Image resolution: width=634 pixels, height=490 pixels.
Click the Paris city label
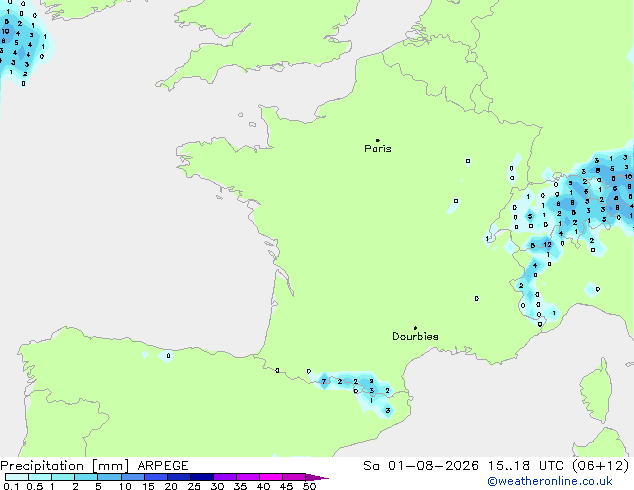[378, 149]
